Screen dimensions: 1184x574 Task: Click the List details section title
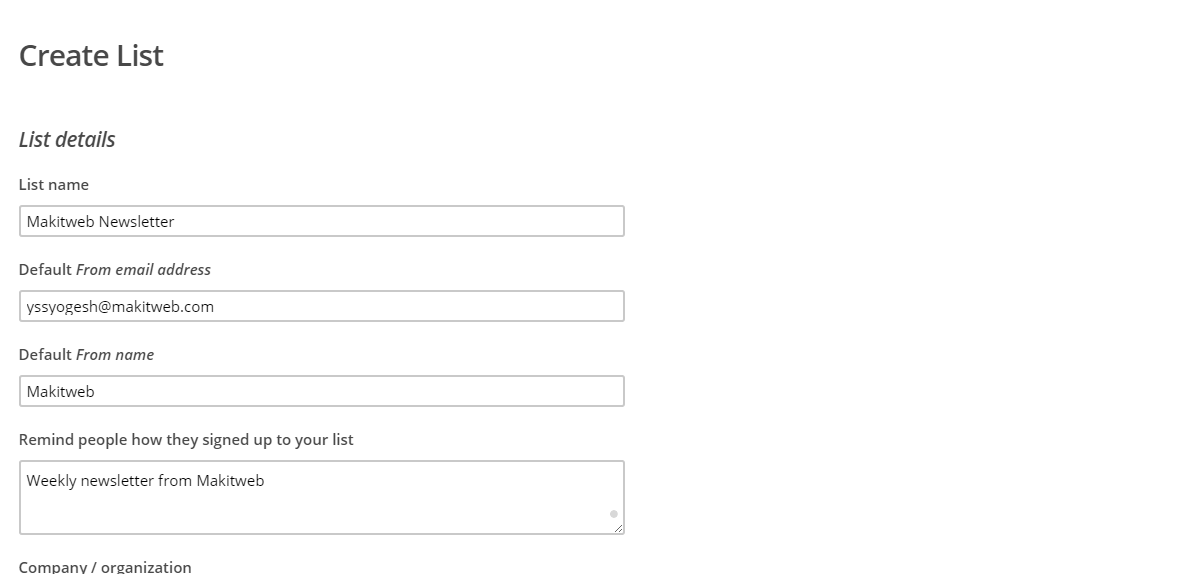[67, 139]
